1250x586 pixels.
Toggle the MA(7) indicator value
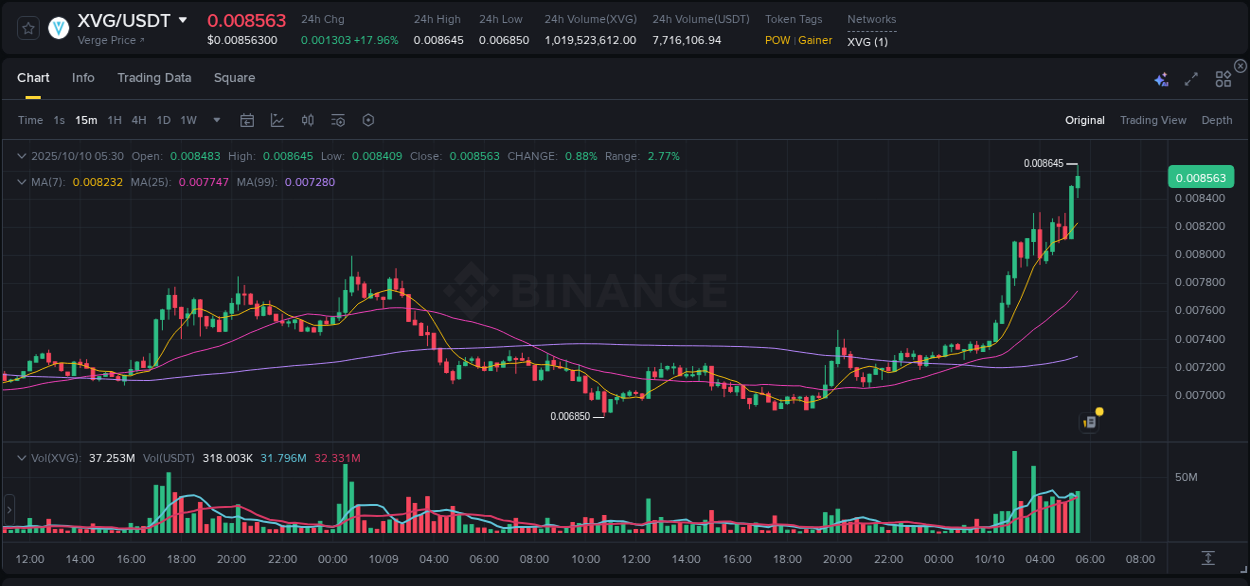click(73, 182)
